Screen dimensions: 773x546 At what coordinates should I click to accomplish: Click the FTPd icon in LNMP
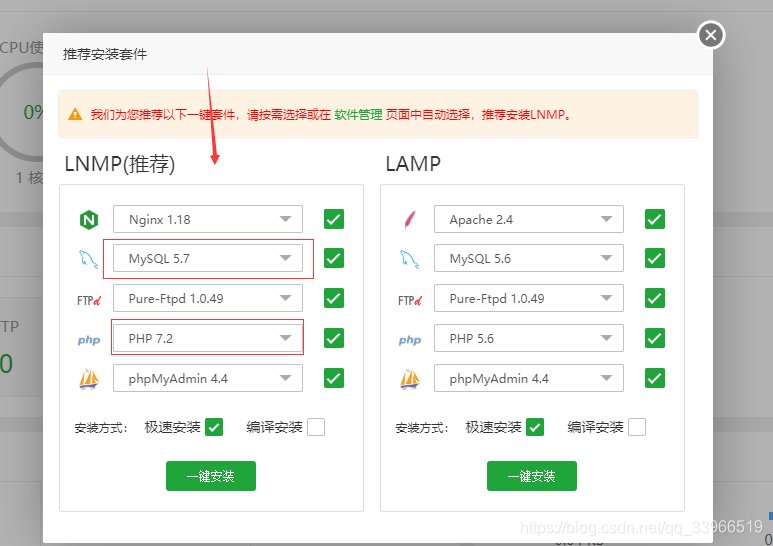[89, 300]
